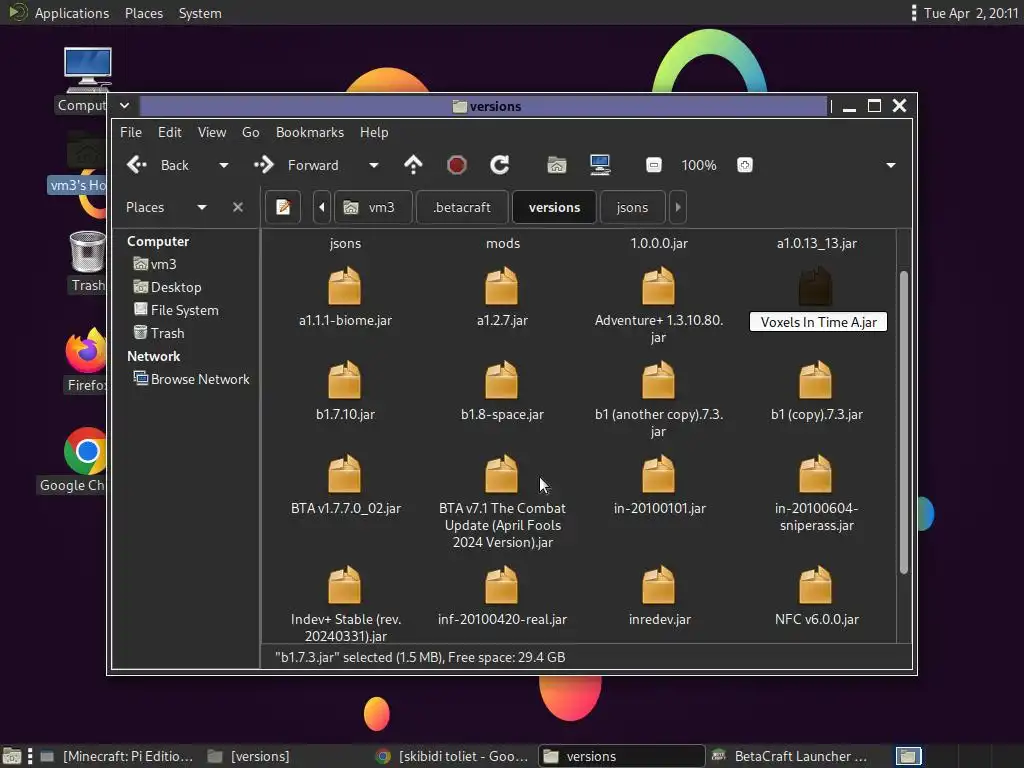
Task: Open the Edit menu
Action: 170,132
